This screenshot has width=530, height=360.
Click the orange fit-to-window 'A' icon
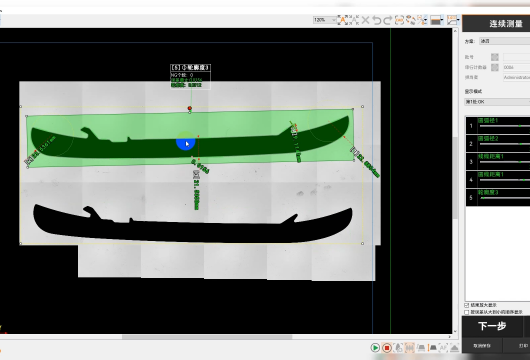[342, 20]
